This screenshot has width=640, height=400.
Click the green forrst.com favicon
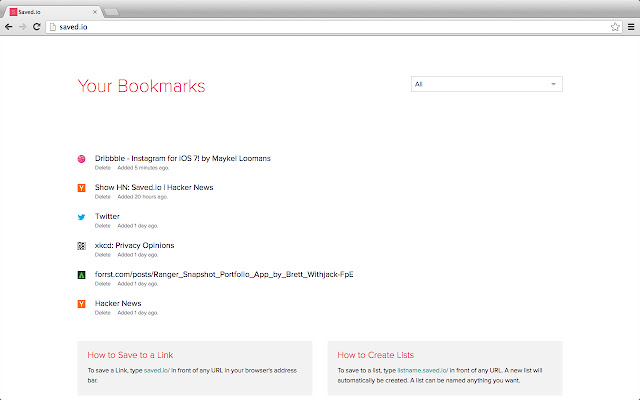point(82,275)
